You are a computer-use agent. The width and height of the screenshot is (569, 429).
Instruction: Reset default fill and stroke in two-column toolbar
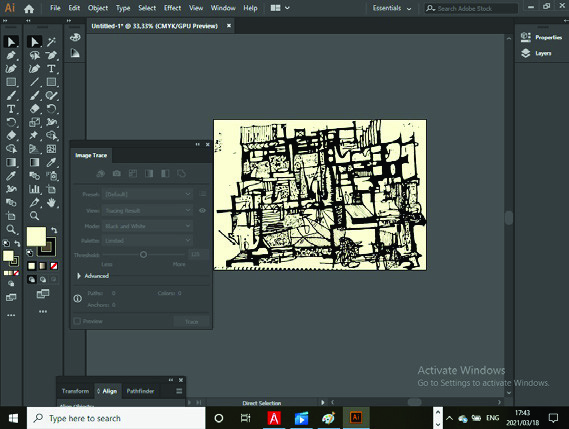pyautogui.click(x=30, y=253)
